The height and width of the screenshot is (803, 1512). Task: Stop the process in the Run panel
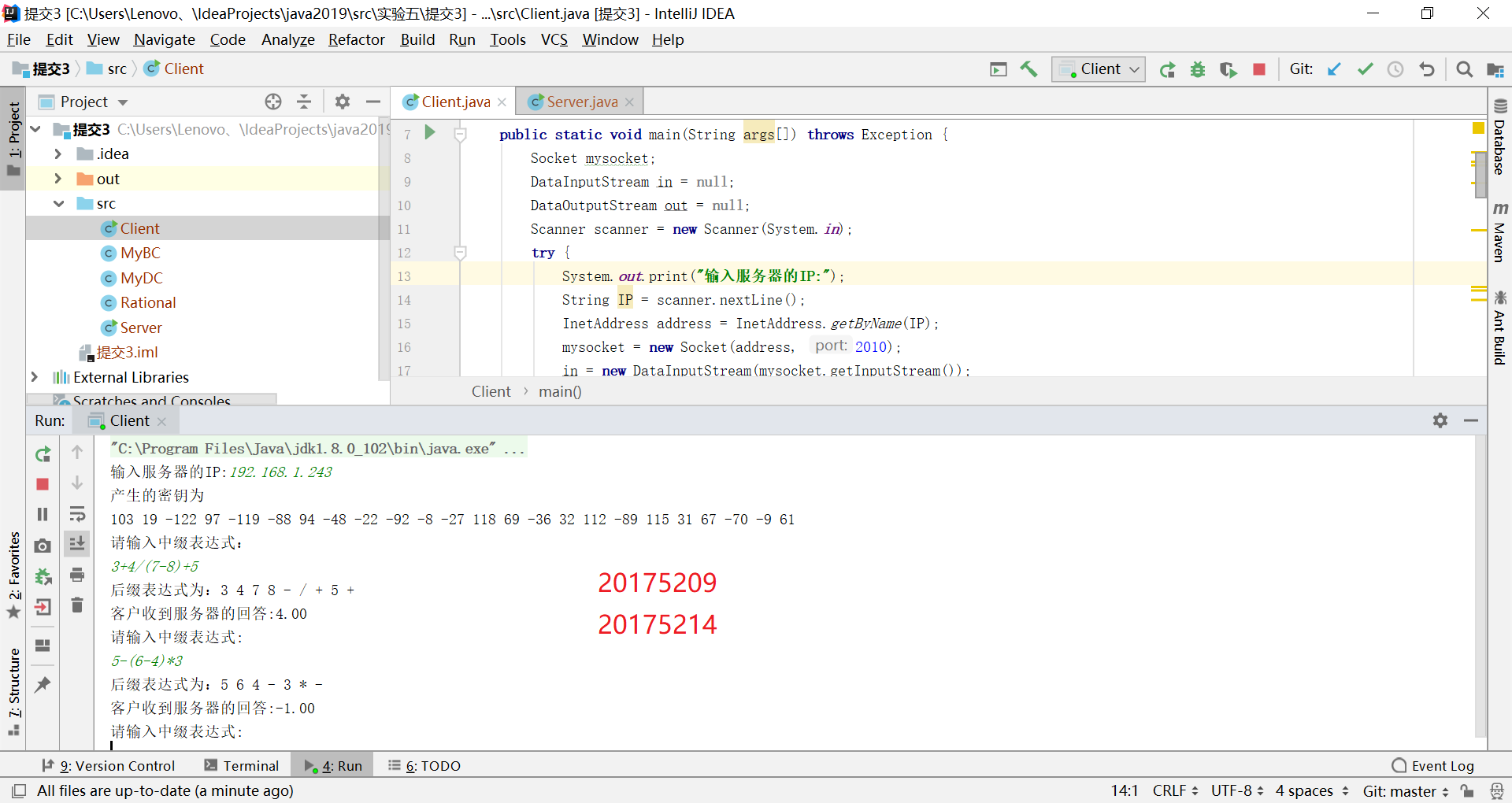43,484
